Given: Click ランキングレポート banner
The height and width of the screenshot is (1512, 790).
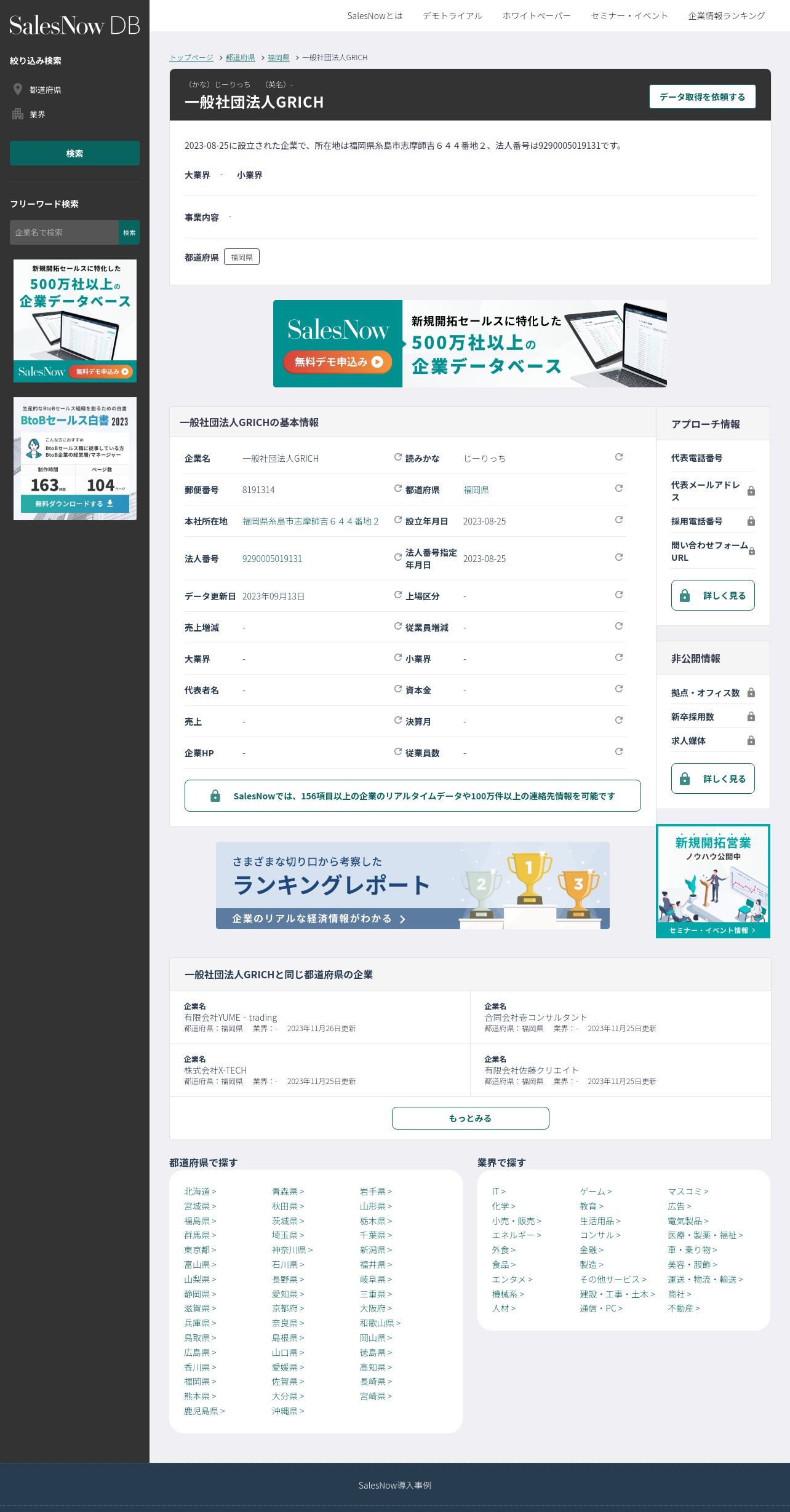Looking at the screenshot, I should coord(413,885).
